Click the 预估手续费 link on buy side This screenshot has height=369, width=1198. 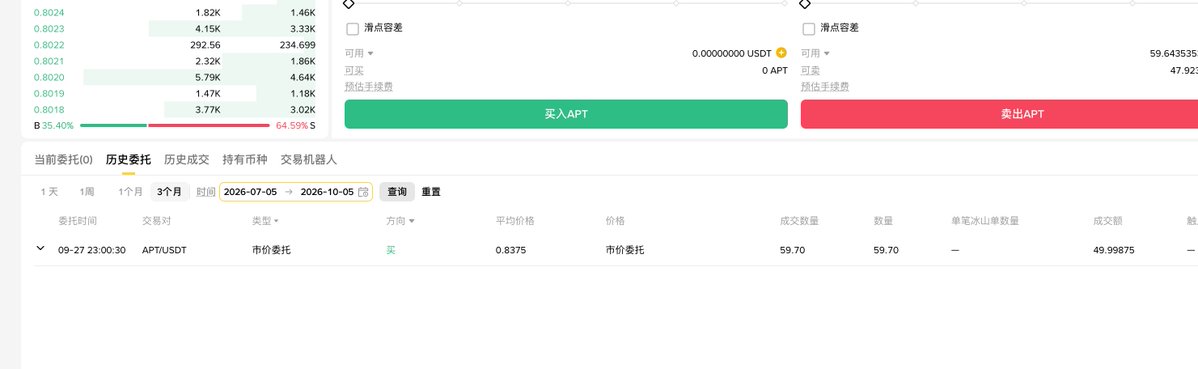click(x=368, y=87)
